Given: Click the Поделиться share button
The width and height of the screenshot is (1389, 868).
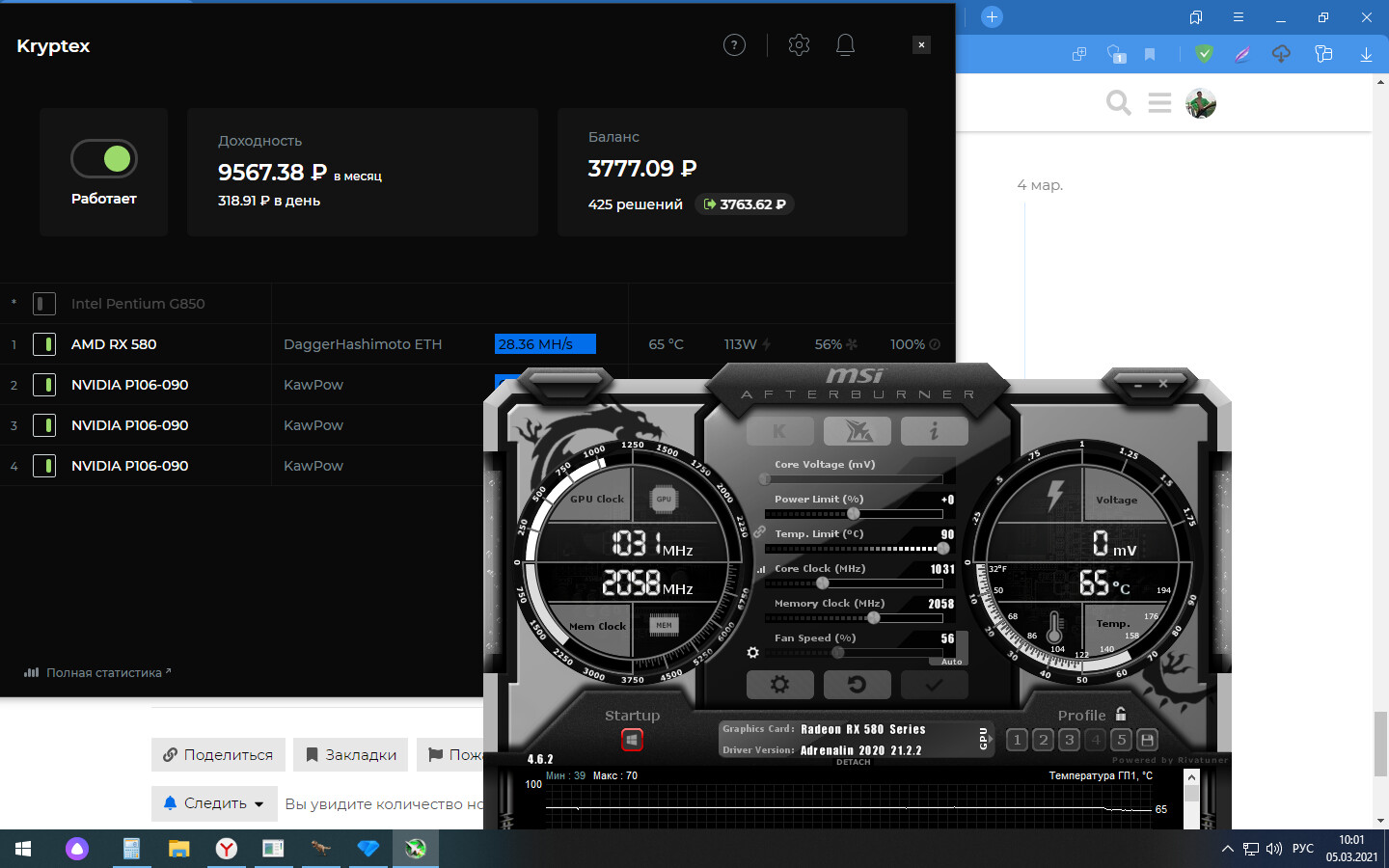Looking at the screenshot, I should pyautogui.click(x=218, y=754).
